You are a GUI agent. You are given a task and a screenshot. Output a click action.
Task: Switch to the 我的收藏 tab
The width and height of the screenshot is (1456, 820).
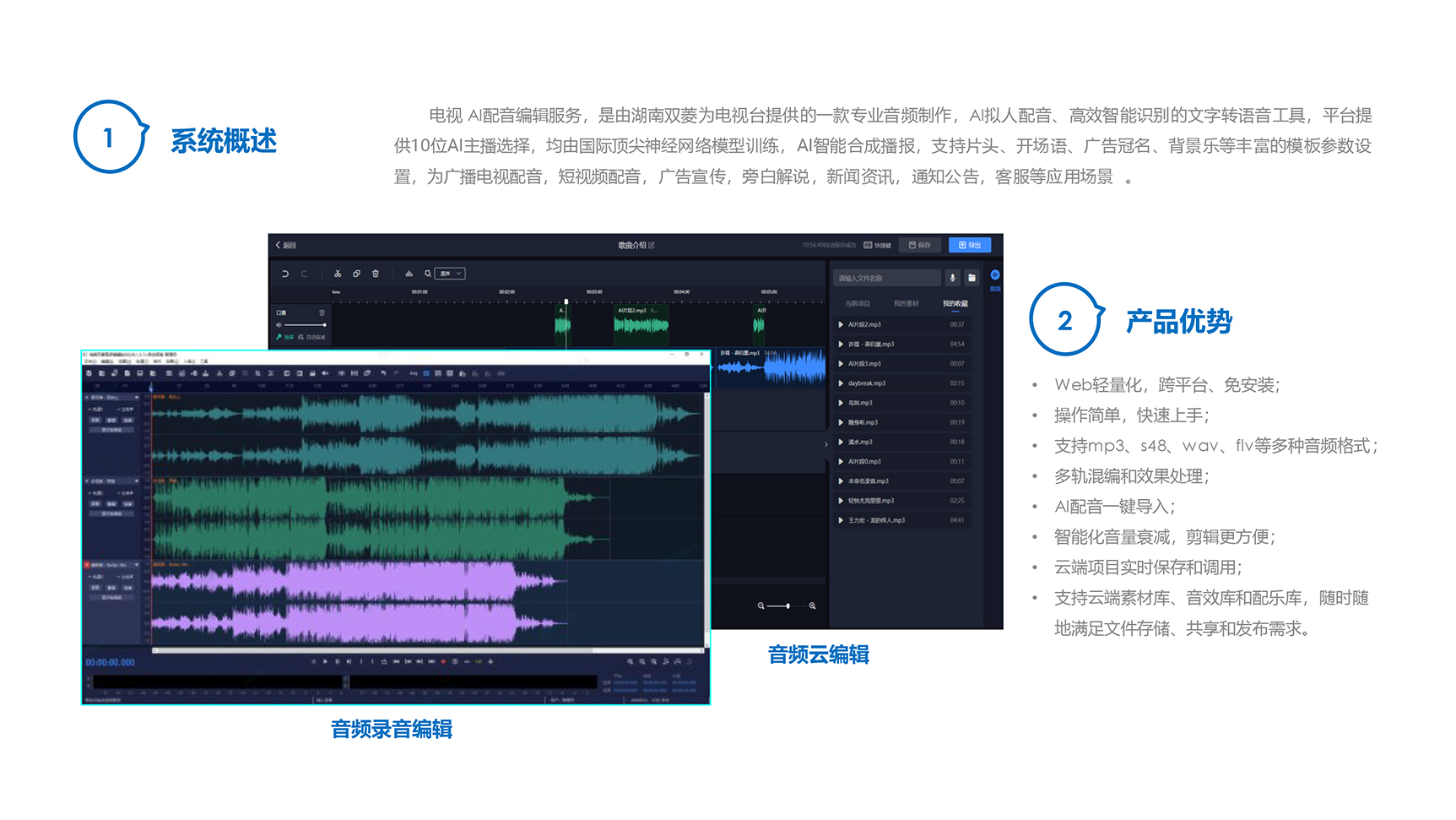pos(955,303)
